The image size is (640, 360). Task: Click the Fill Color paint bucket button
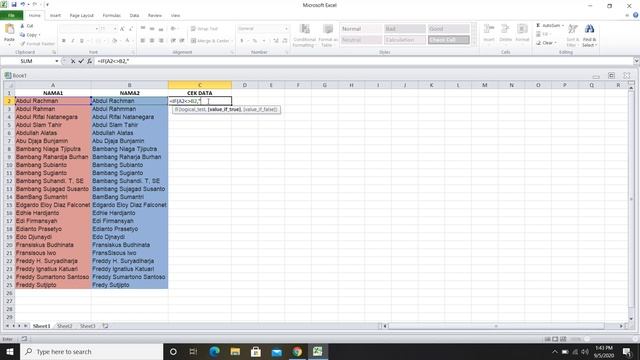[115, 41]
